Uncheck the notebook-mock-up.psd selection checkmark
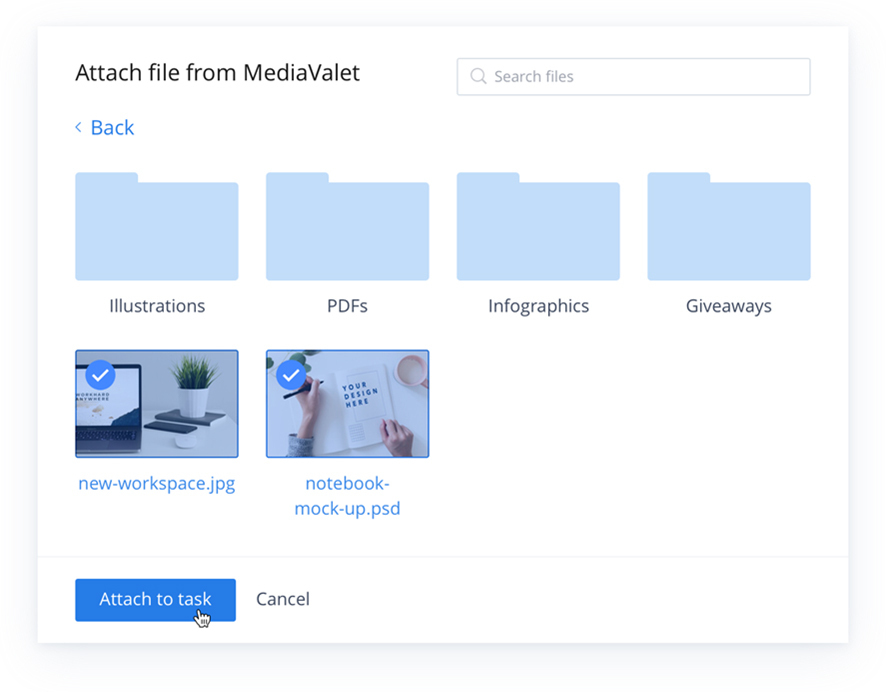This screenshot has height=692, width=886. coord(291,375)
